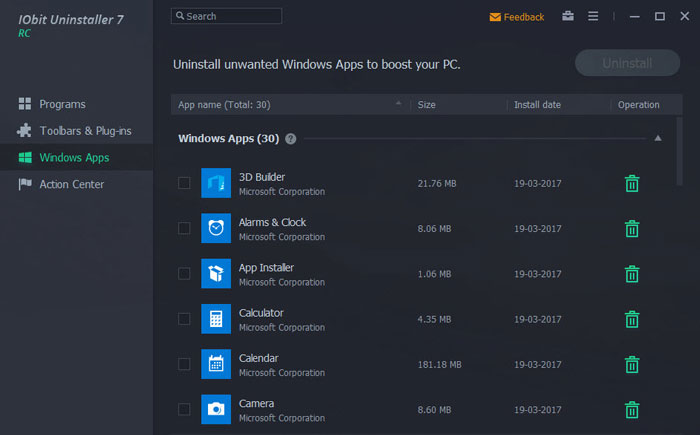Click the App Installer box icon
Screen dimensions: 700x435
216,273
